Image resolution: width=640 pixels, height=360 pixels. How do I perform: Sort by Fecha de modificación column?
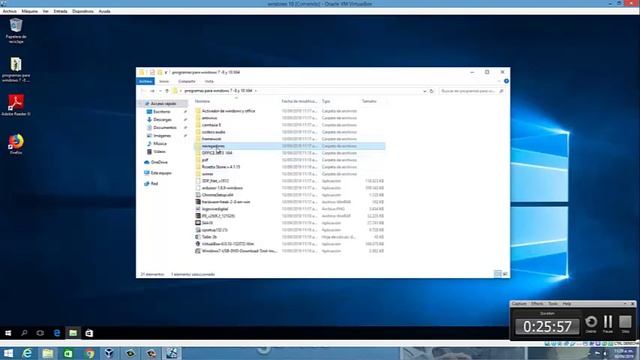(300, 101)
